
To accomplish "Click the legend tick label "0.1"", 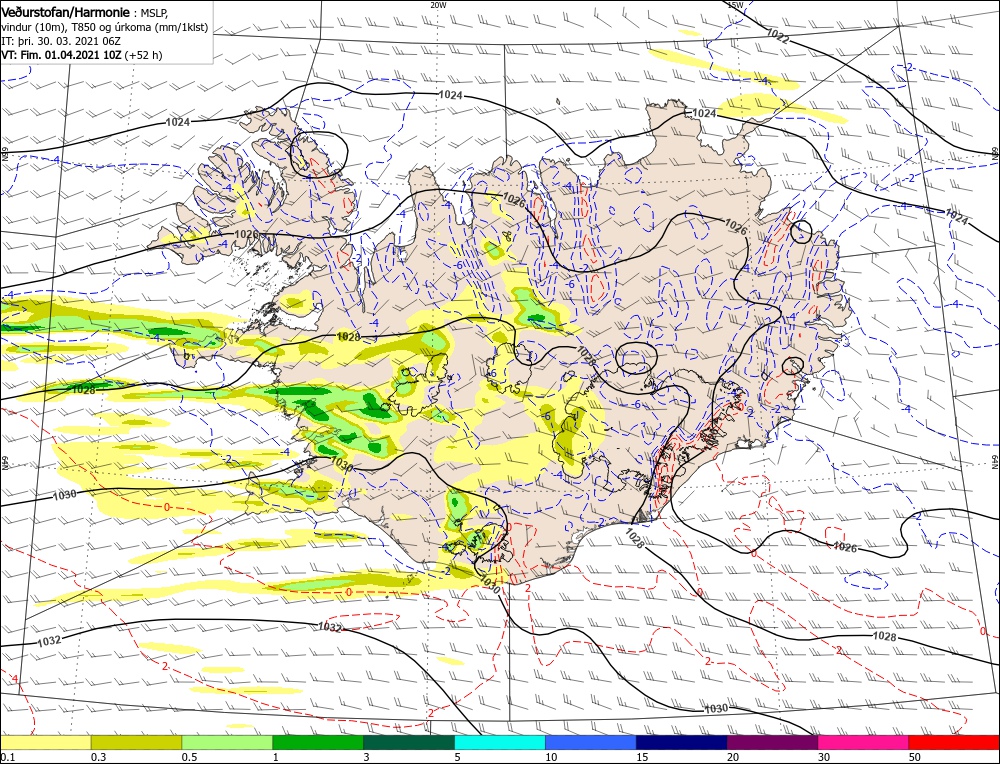I will tap(6, 757).
